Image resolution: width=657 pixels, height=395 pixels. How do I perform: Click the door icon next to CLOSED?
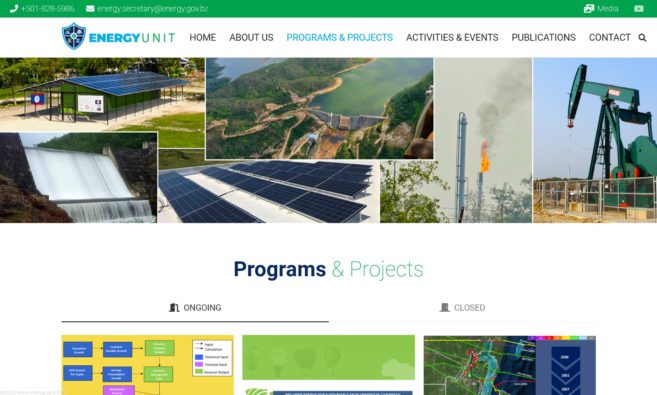pyautogui.click(x=445, y=307)
